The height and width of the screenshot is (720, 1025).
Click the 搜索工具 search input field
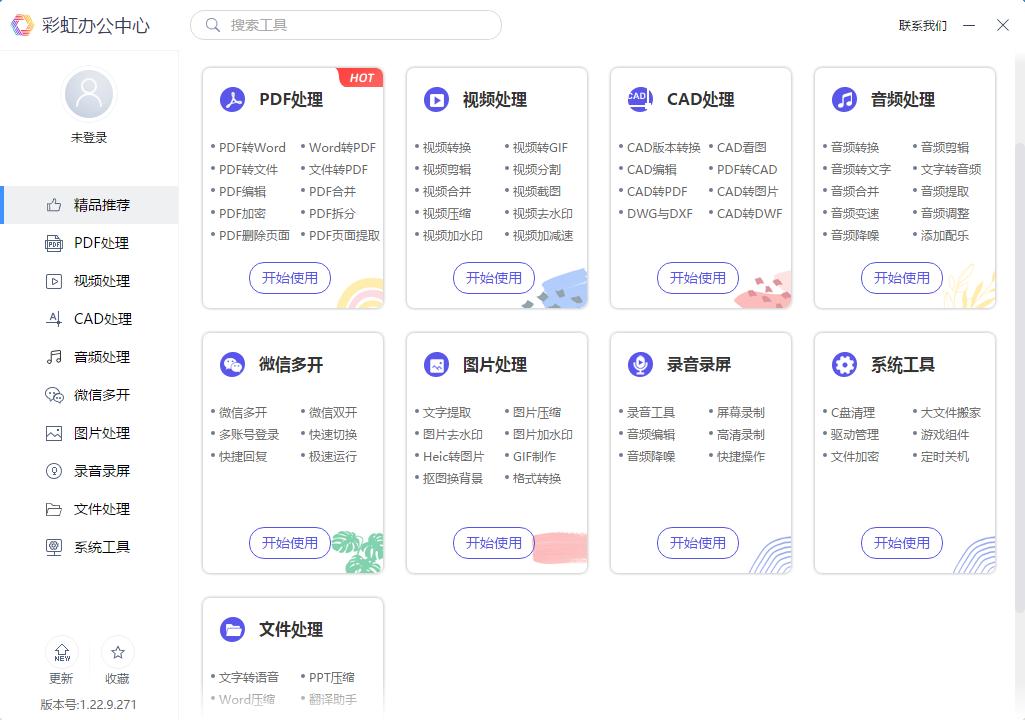345,25
